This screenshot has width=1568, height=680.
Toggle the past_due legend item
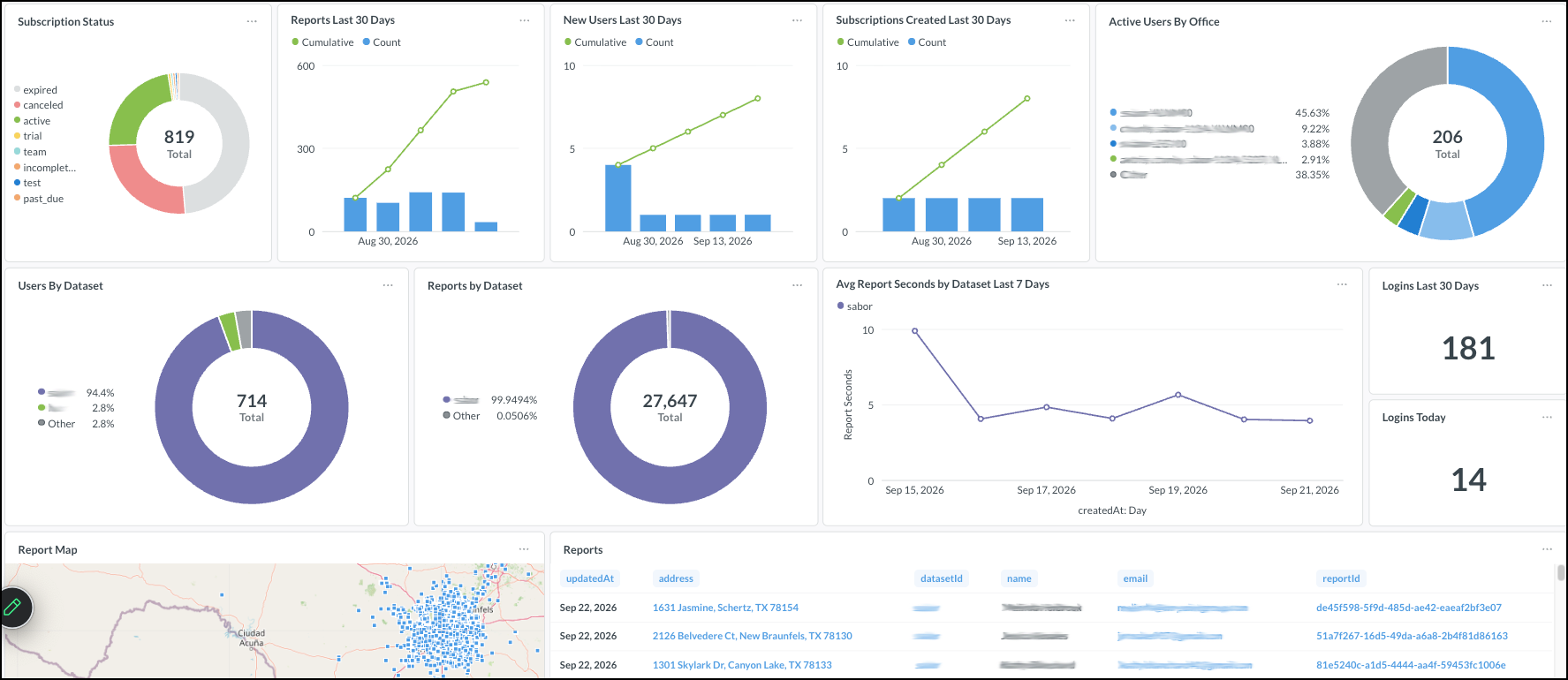click(39, 199)
